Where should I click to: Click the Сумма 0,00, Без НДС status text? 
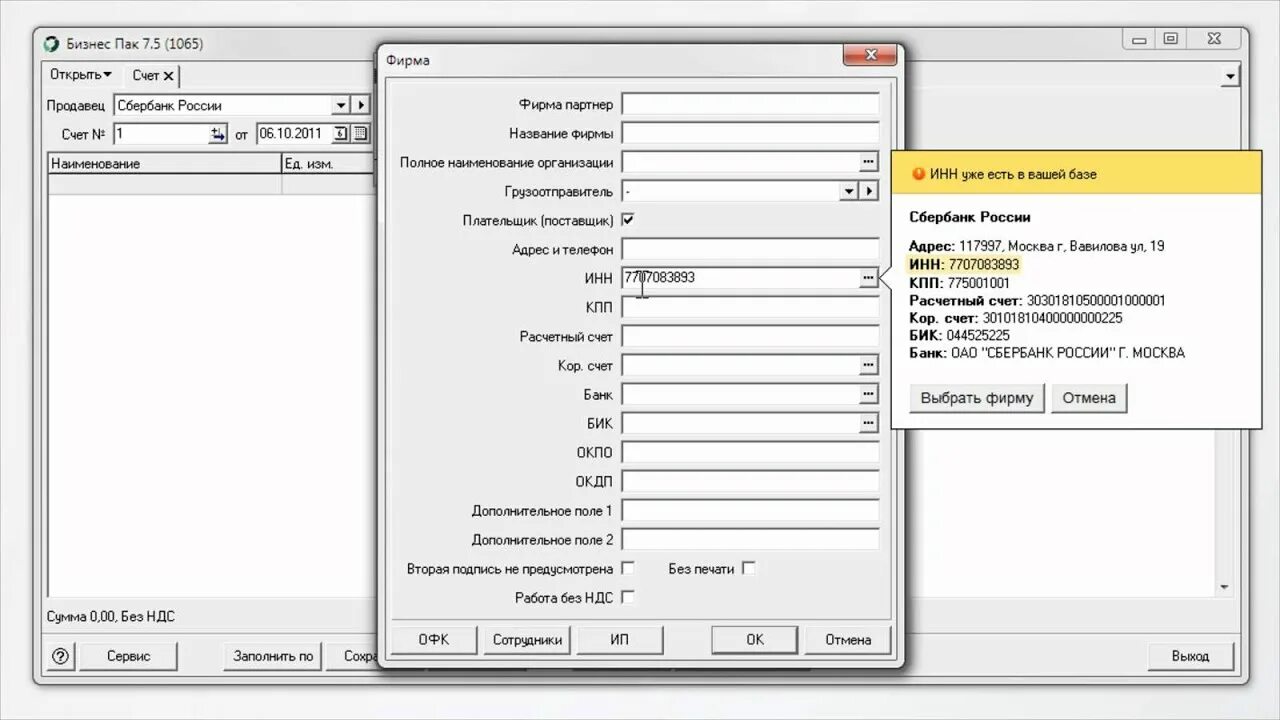tap(110, 617)
